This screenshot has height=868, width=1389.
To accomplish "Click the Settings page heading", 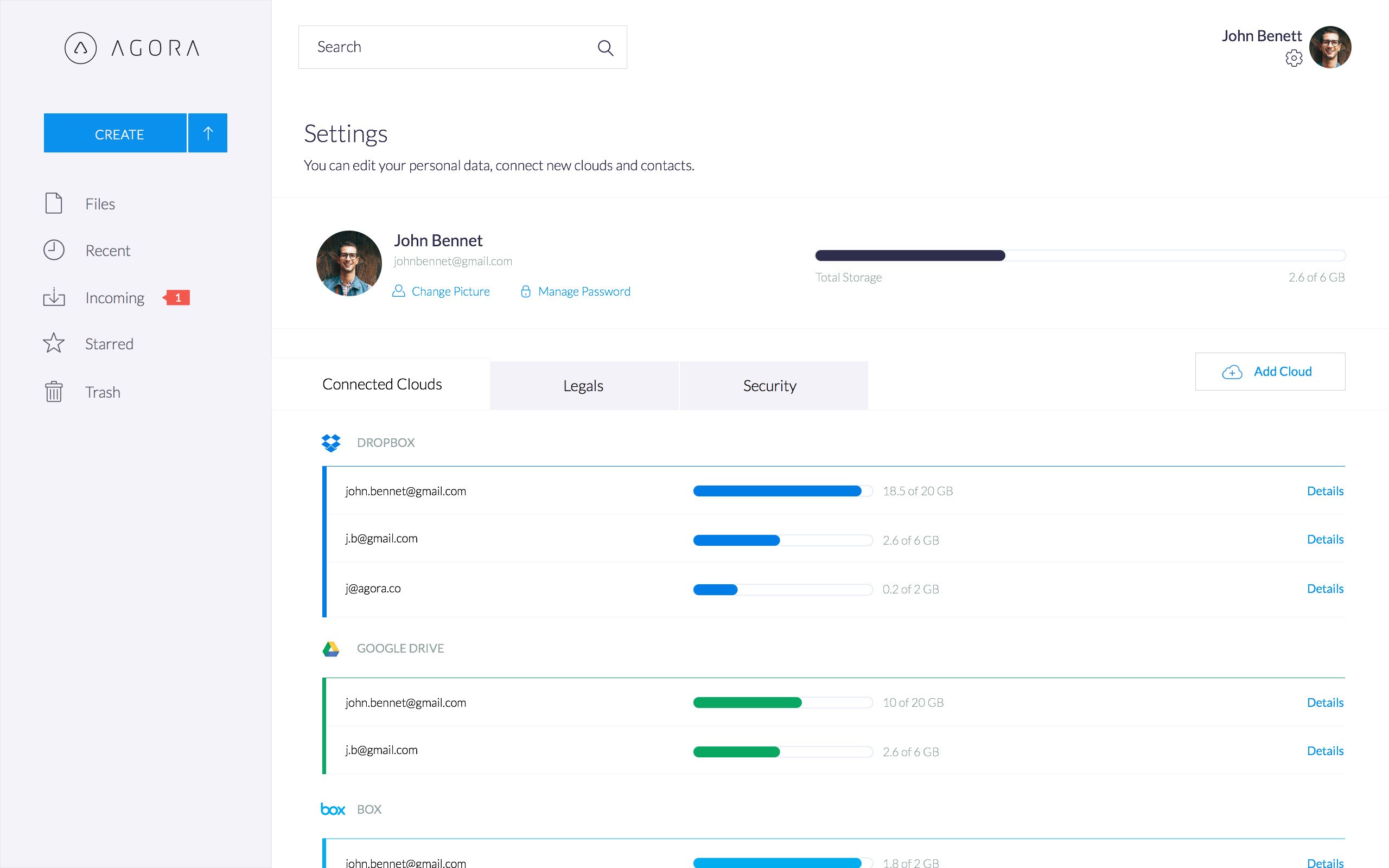I will 346,134.
